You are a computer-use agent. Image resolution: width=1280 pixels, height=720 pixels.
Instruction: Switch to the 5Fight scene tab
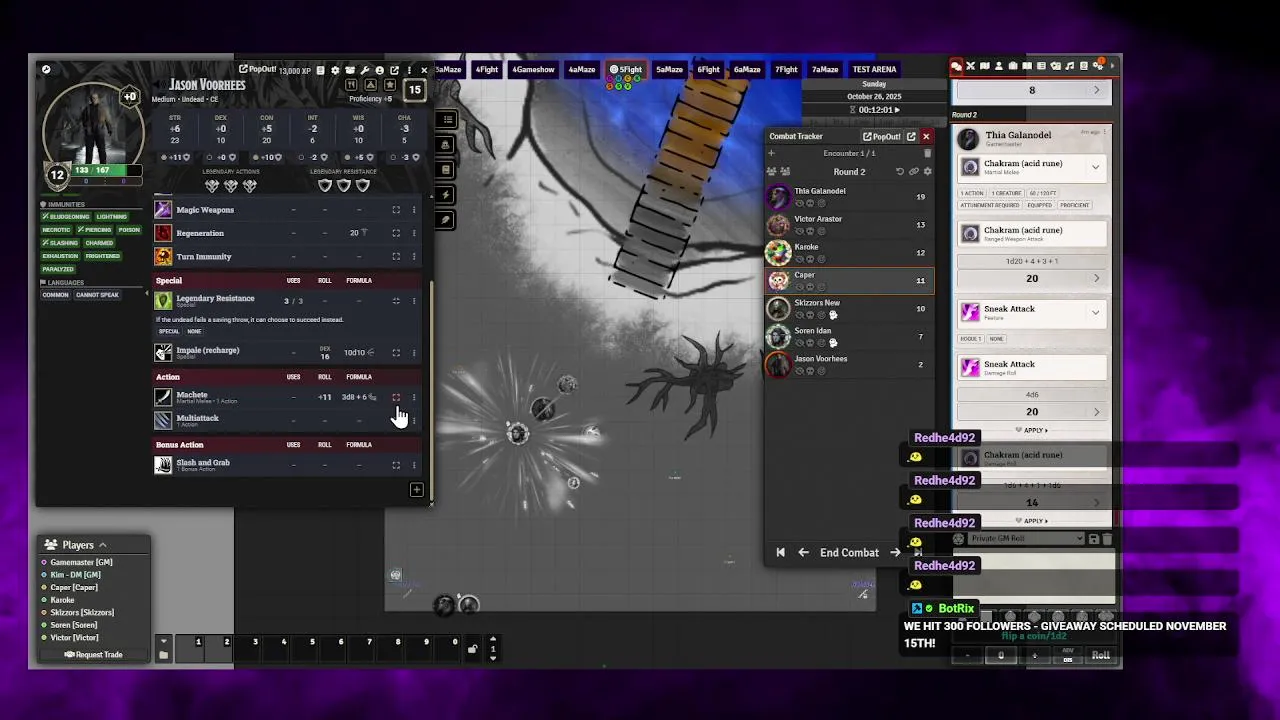[627, 70]
